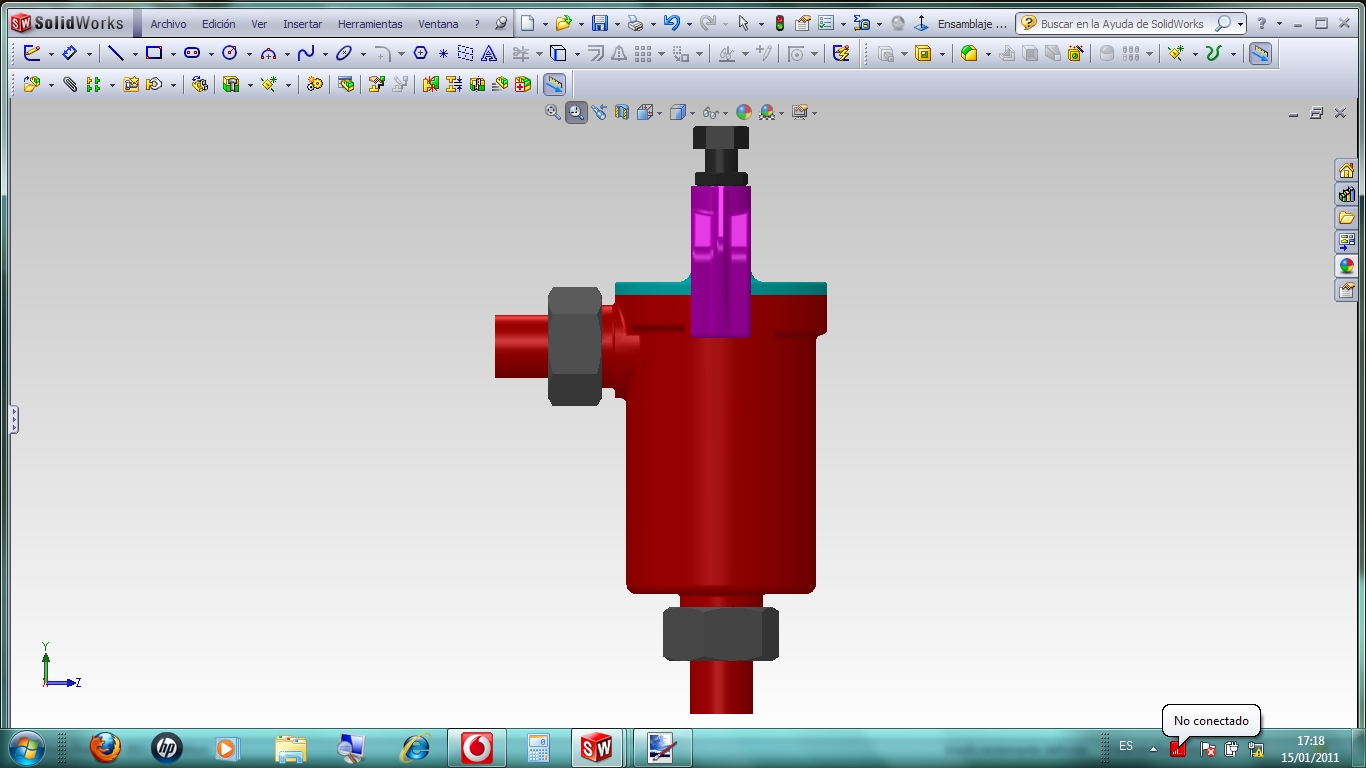Select the Spline sketch tool
Viewport: 1366px width, 768px height.
point(306,54)
